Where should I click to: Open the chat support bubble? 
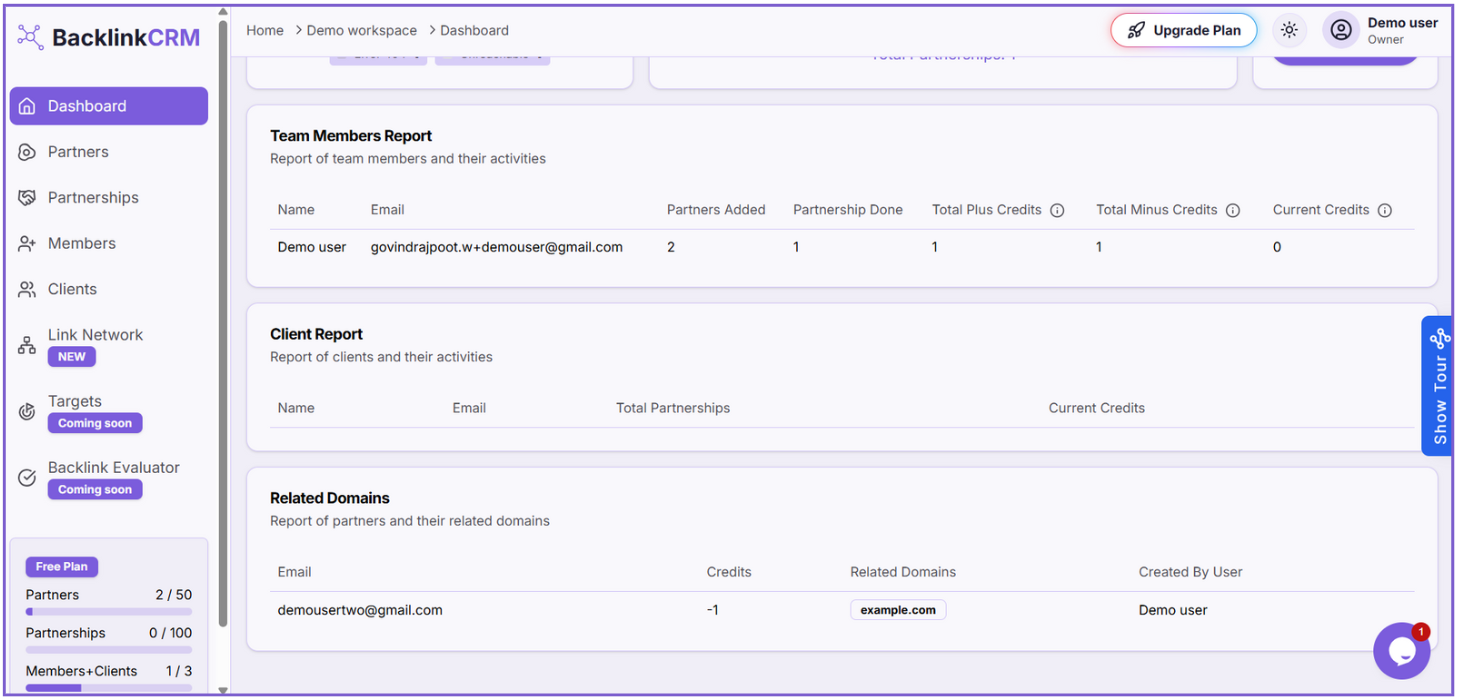point(1401,651)
